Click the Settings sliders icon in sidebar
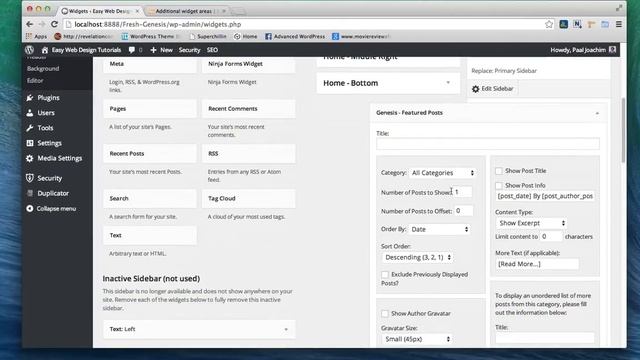This screenshot has height=360, width=640. [29, 143]
